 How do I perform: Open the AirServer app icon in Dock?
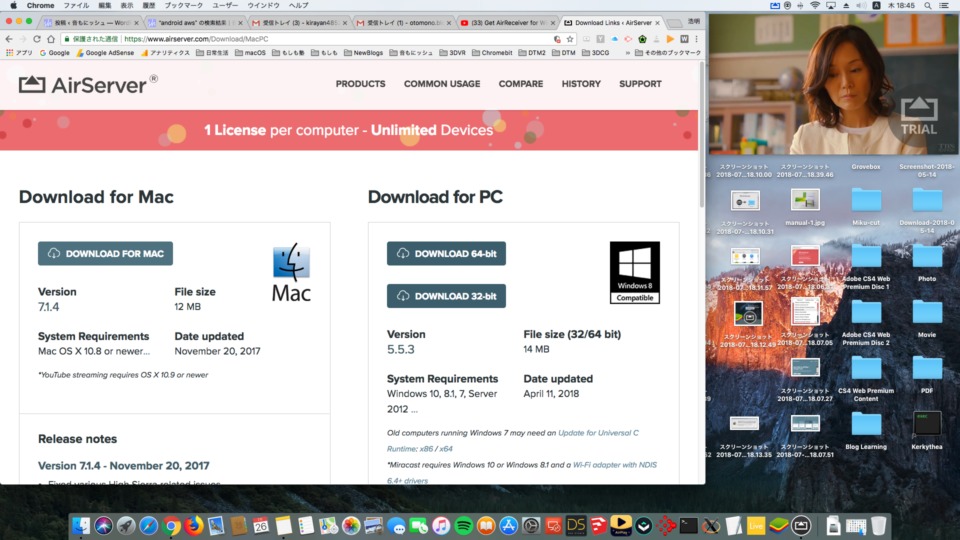point(801,525)
